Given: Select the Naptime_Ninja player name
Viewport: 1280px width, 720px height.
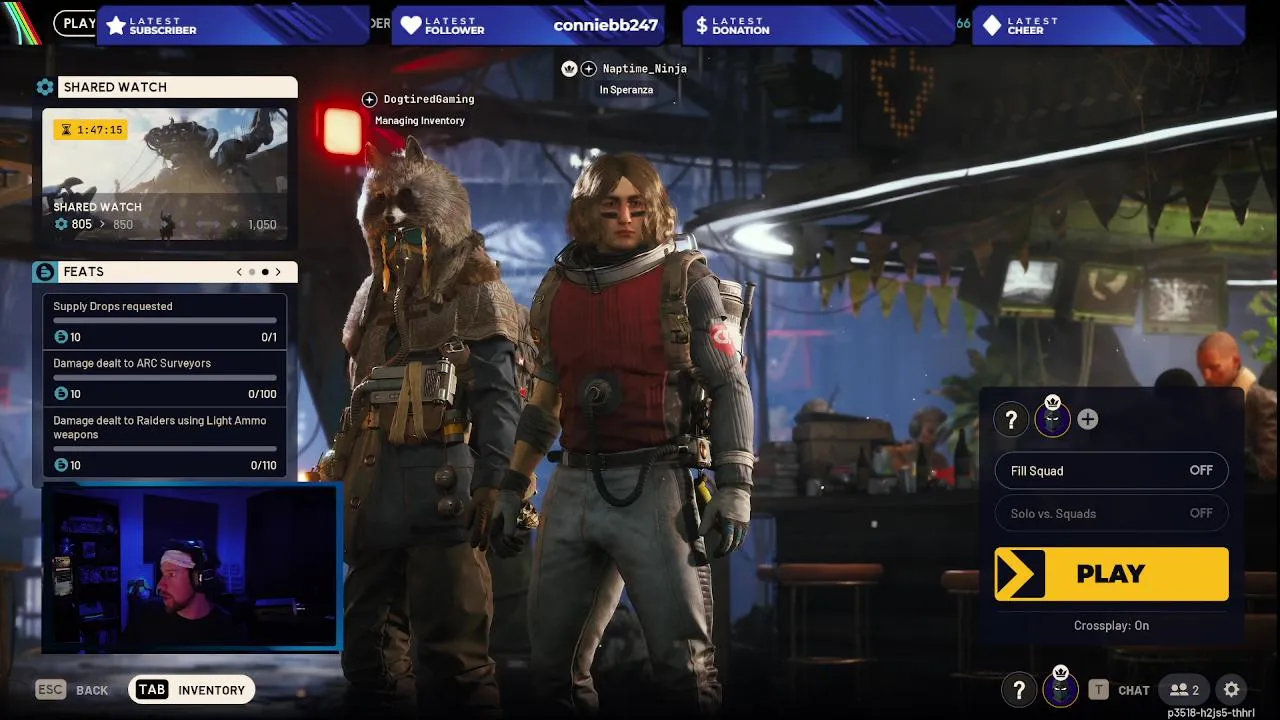Looking at the screenshot, I should 645,69.
